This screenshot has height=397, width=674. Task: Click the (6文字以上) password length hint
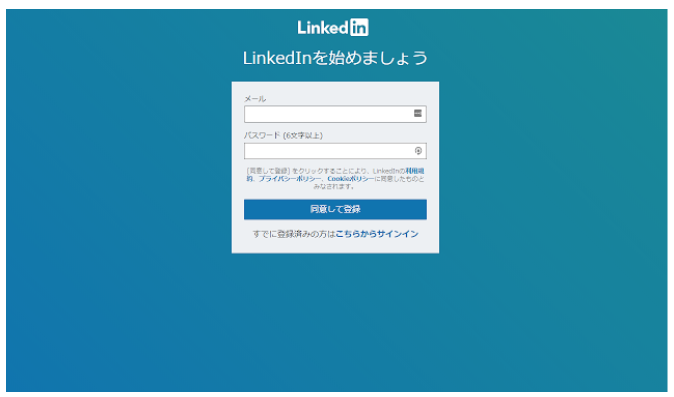[x=303, y=136]
